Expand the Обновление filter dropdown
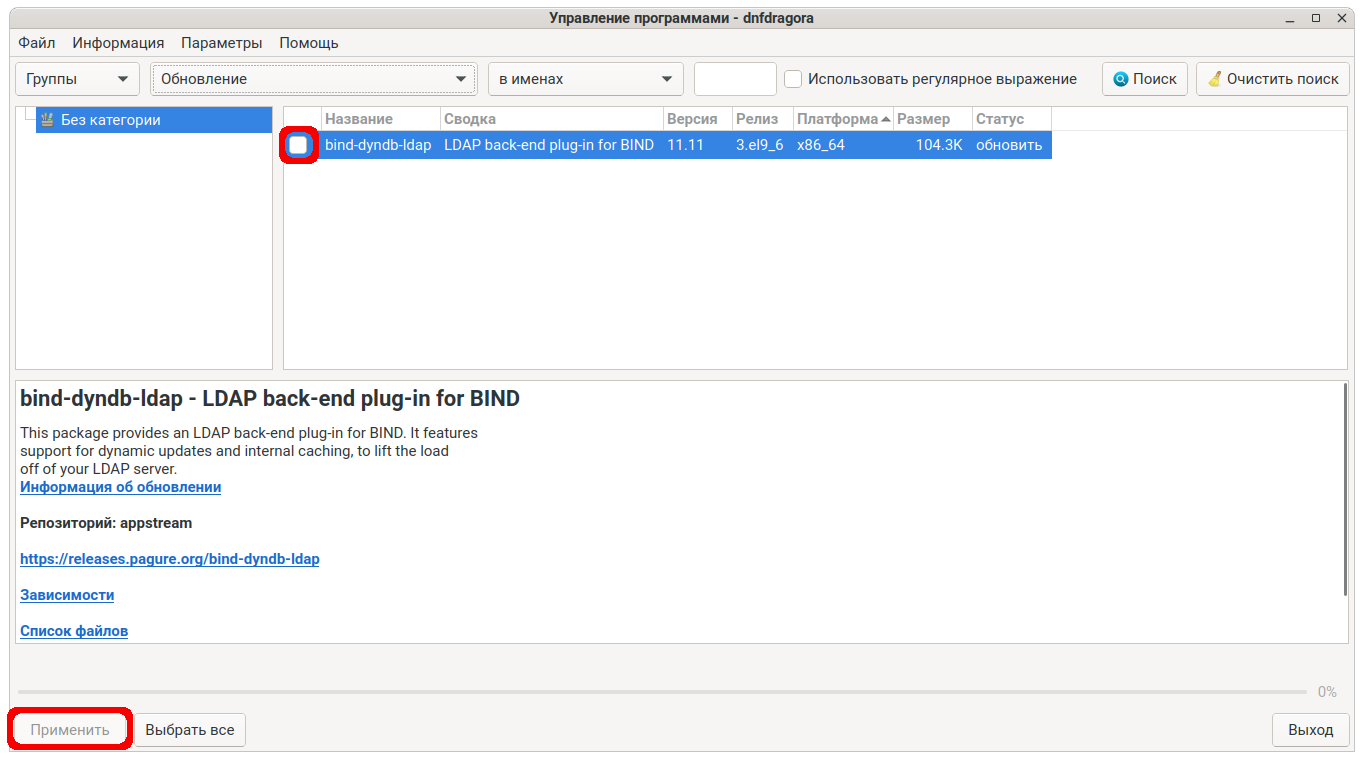The width and height of the screenshot is (1364, 761). 314,79
